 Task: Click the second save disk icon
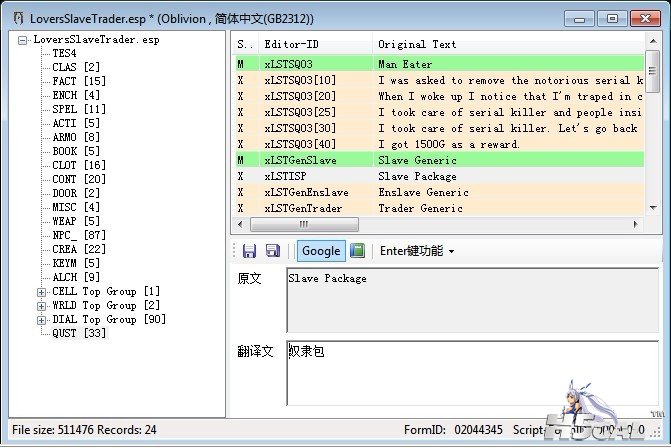click(272, 251)
